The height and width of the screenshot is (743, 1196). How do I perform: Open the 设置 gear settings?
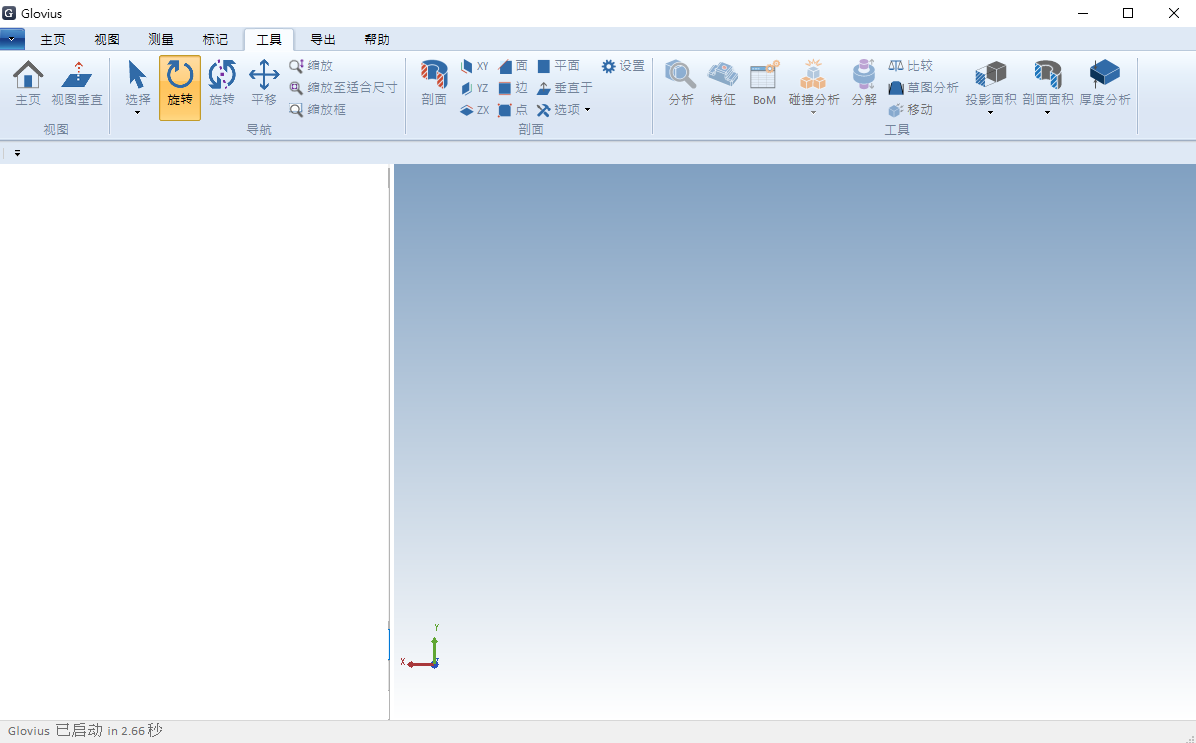coord(623,66)
